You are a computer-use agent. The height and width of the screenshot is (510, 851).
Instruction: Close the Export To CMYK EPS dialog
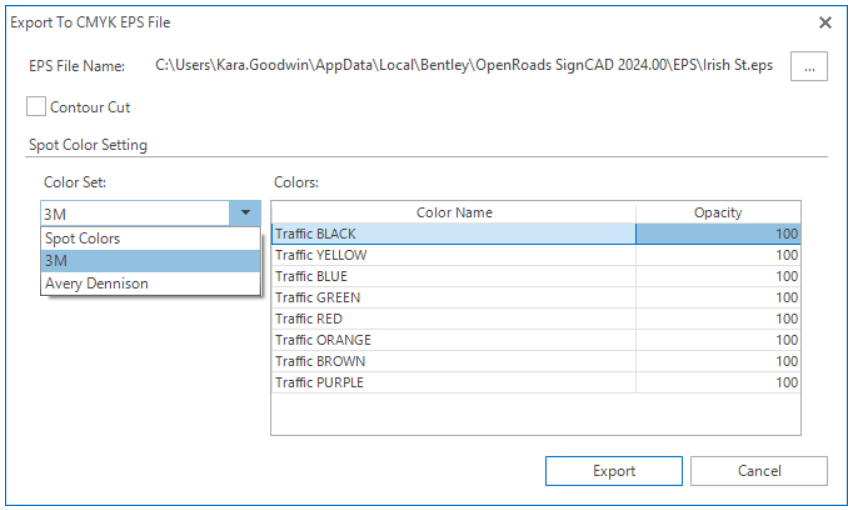pyautogui.click(x=825, y=22)
